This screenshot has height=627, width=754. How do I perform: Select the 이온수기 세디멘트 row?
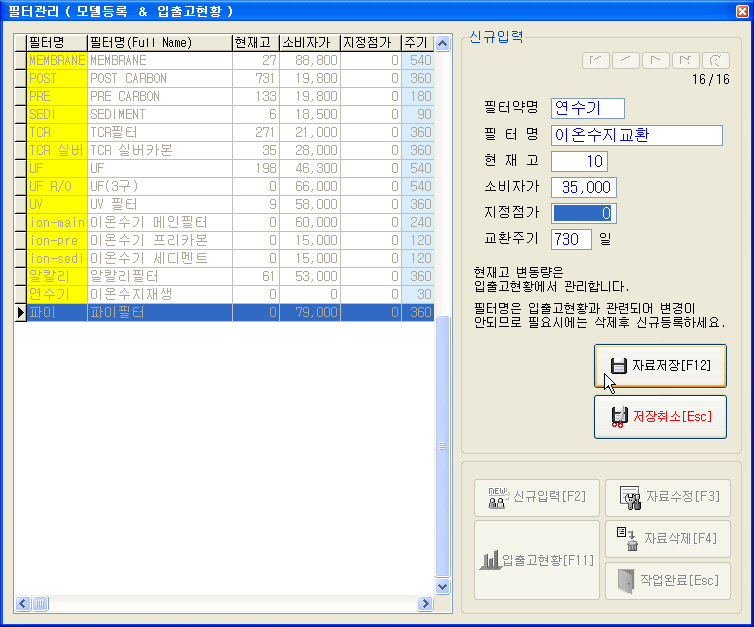(x=225, y=258)
